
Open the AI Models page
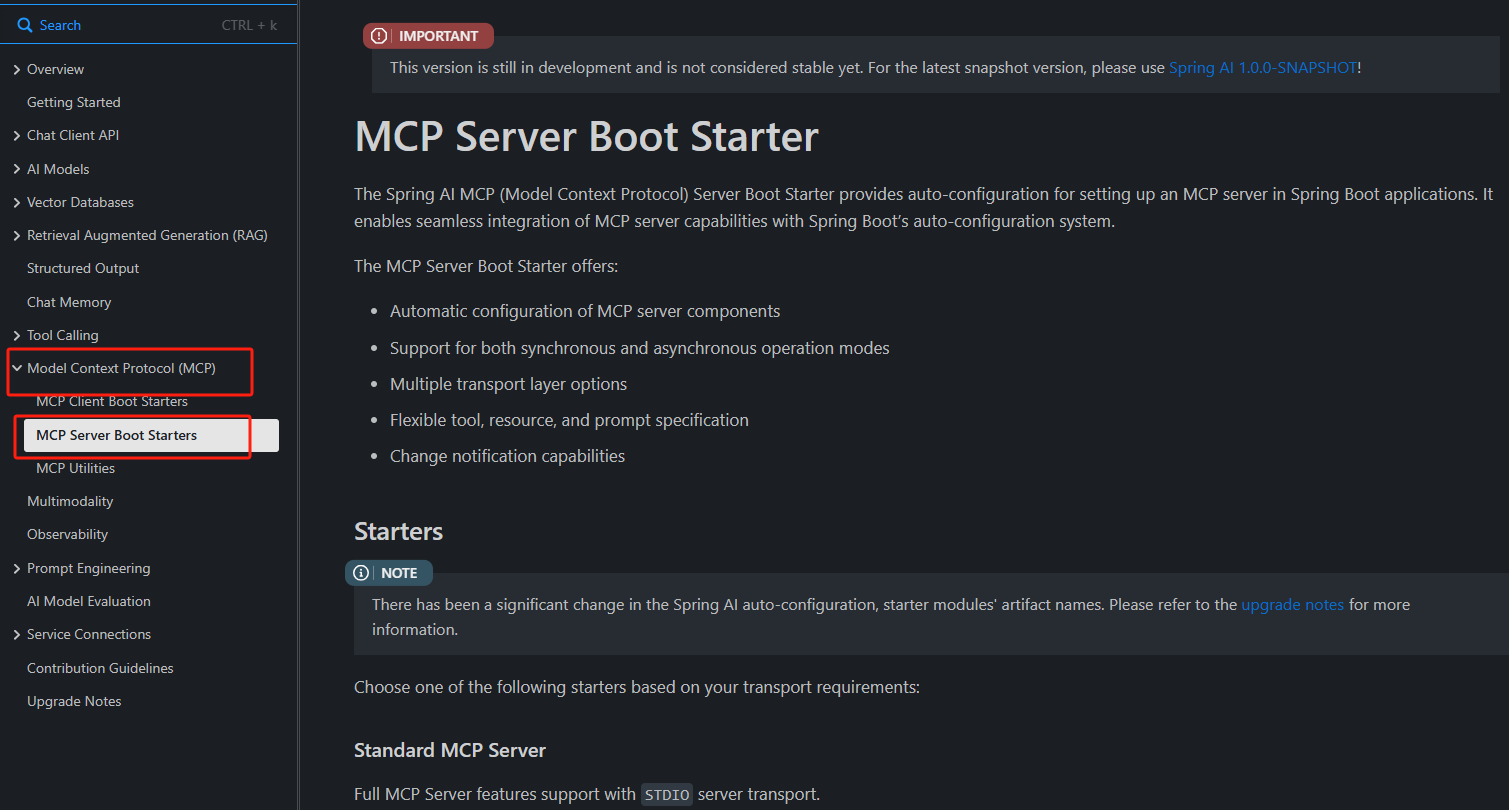tap(58, 169)
